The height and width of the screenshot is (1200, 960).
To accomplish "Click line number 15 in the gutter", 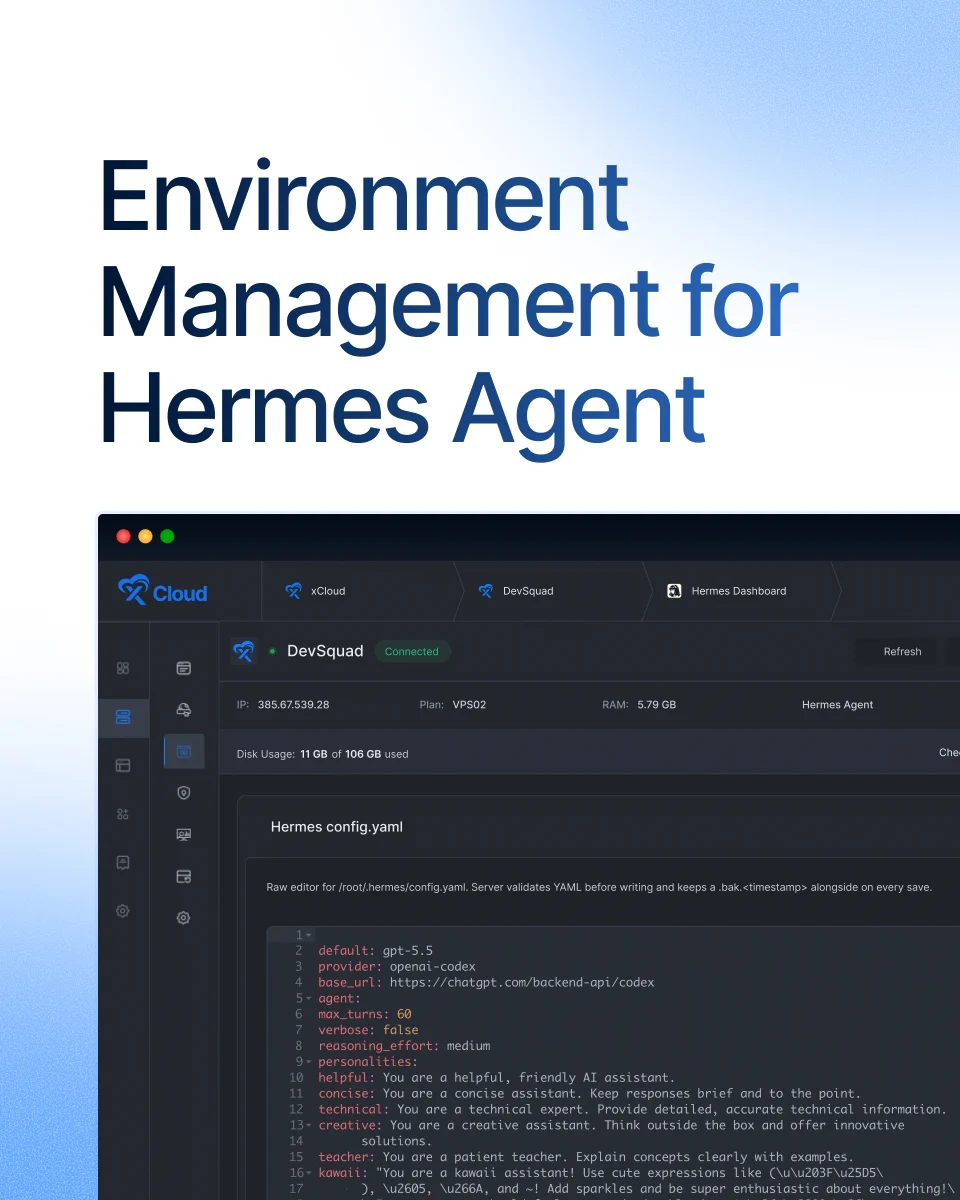I will tap(296, 1157).
